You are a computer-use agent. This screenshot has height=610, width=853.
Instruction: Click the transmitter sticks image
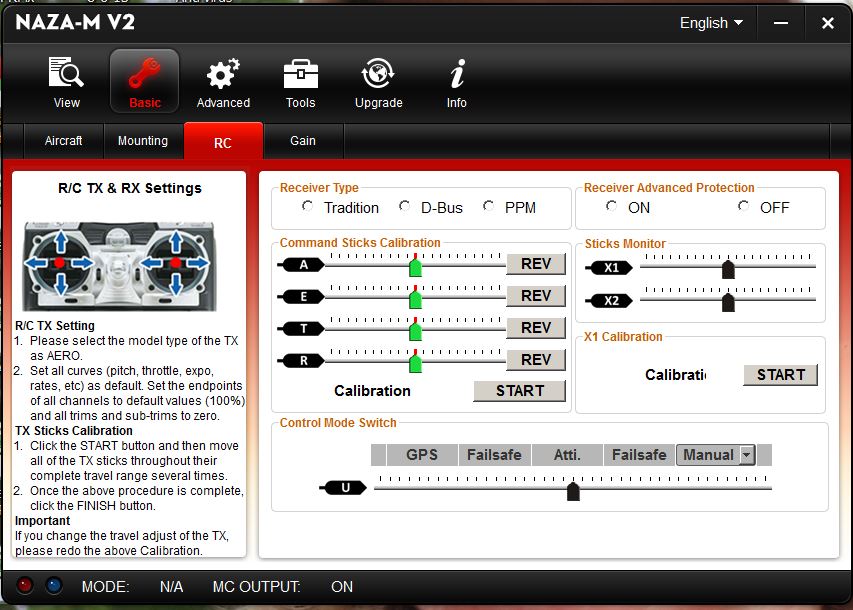(x=119, y=265)
